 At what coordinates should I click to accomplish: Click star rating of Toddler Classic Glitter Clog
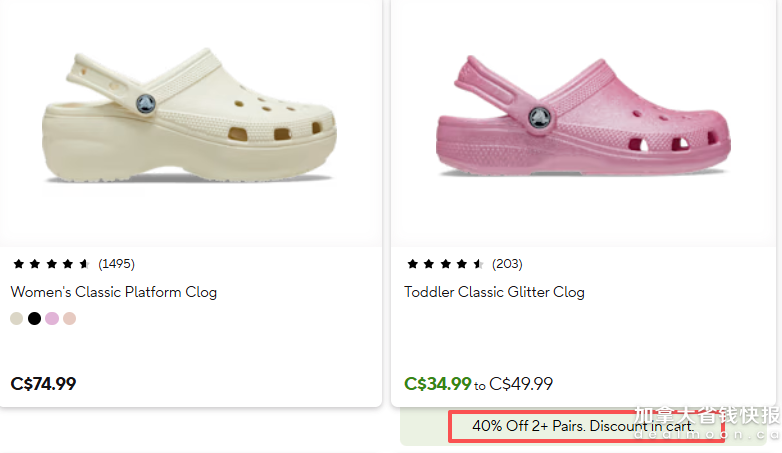point(445,264)
